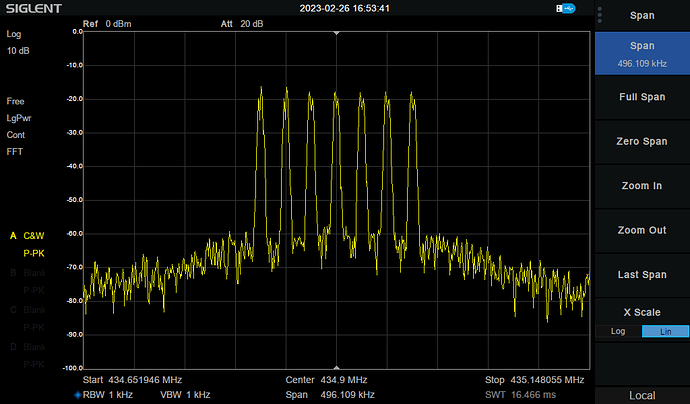The width and height of the screenshot is (690, 404).
Task: Click the Free trigger mode label
Action: pos(15,101)
